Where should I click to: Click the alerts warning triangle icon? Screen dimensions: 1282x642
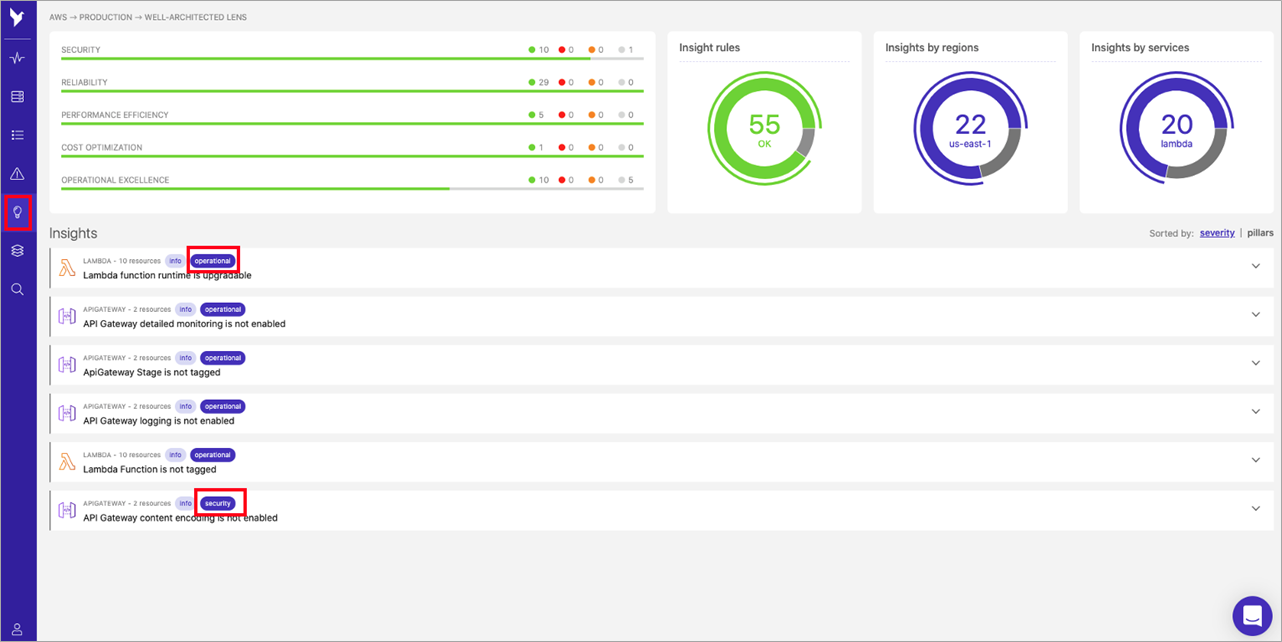click(x=17, y=172)
